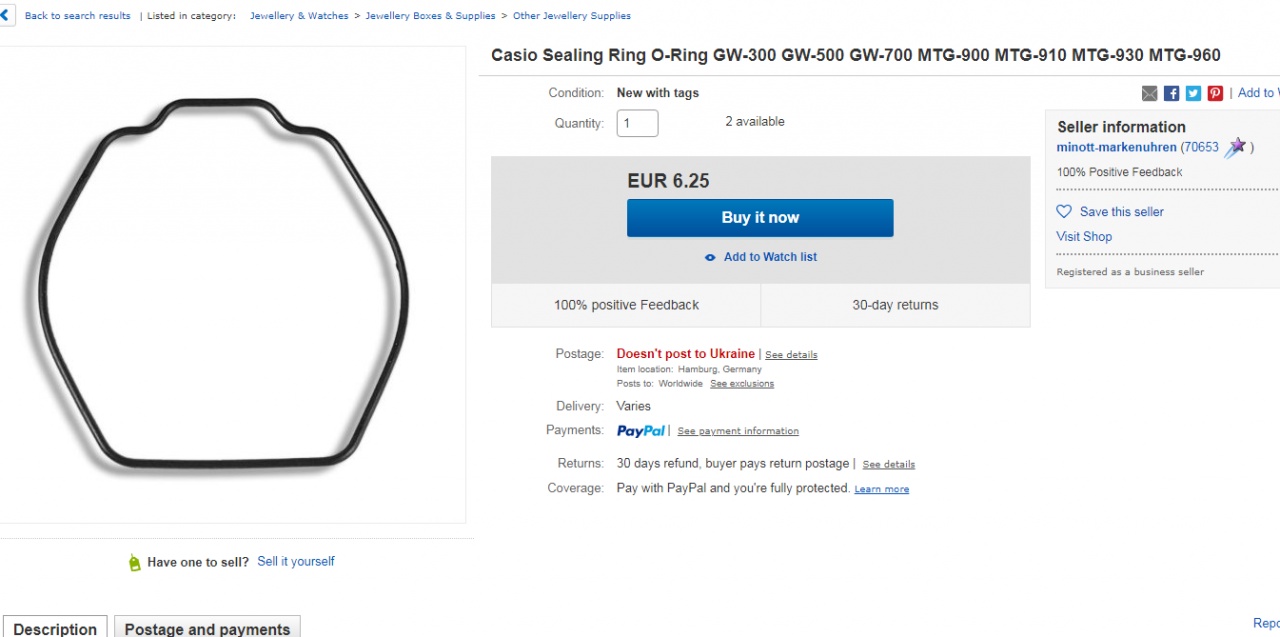Screen dimensions: 1280x637
Task: Open the Description tab
Action: pos(56,628)
